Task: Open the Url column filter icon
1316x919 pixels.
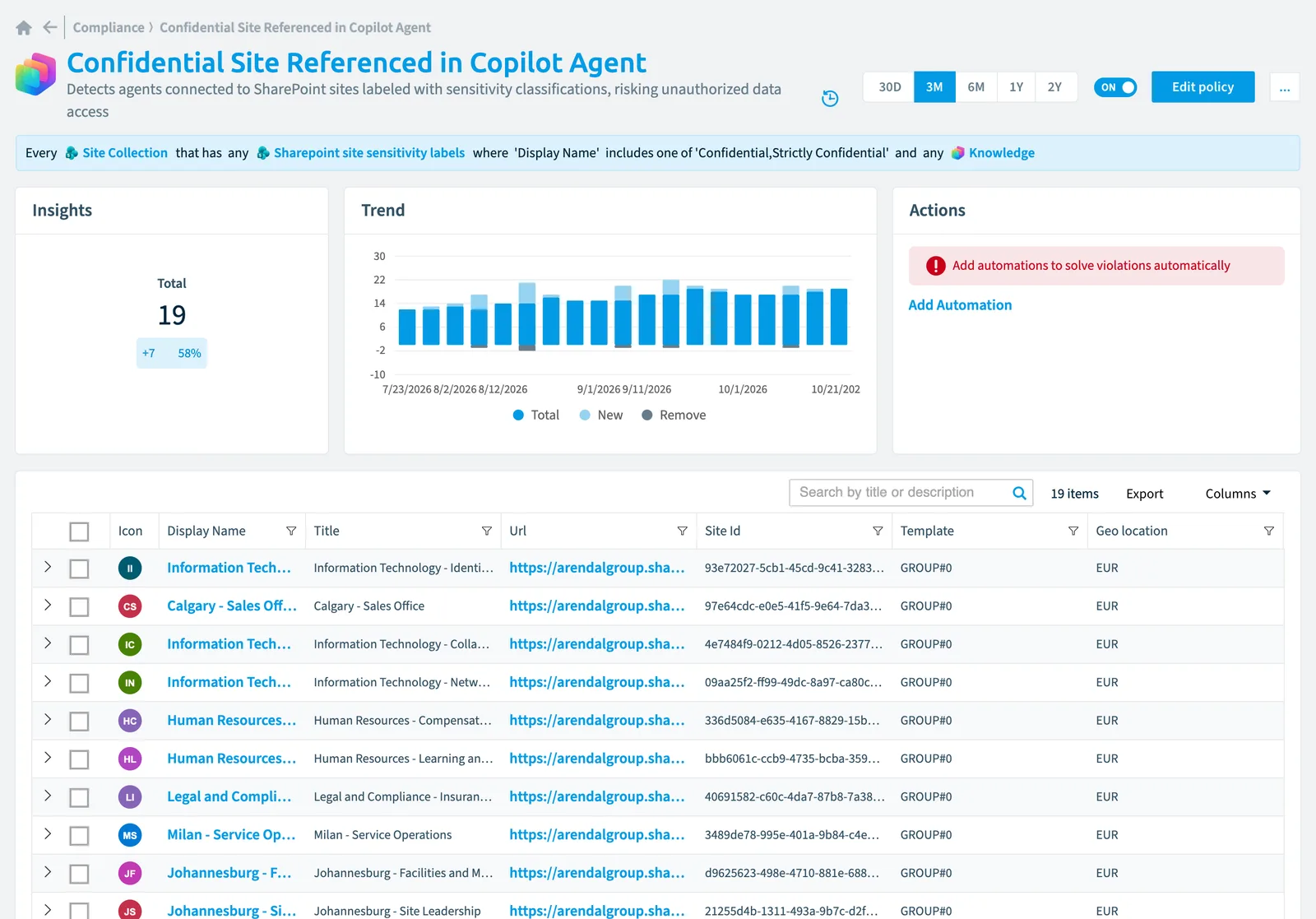Action: (x=683, y=531)
